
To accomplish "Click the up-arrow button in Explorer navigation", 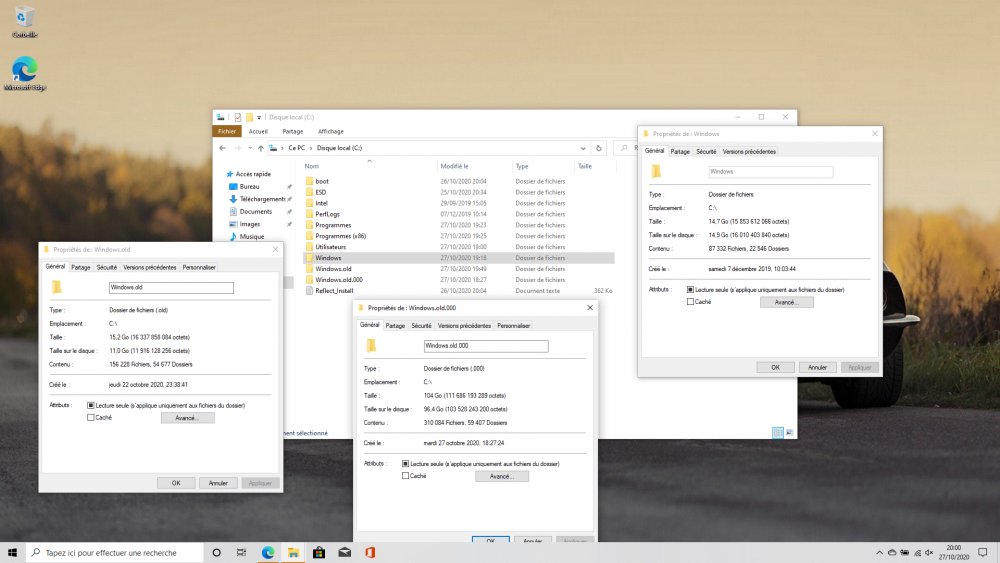I will point(260,148).
